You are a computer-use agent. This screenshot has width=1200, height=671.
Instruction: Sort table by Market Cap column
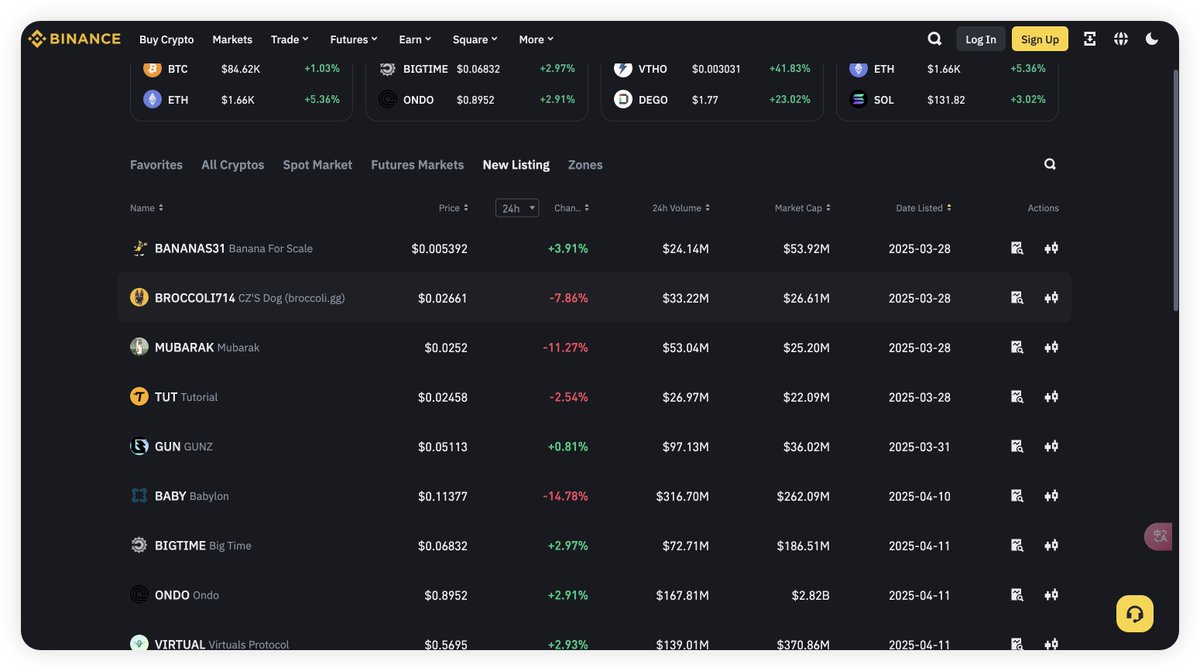tap(802, 208)
